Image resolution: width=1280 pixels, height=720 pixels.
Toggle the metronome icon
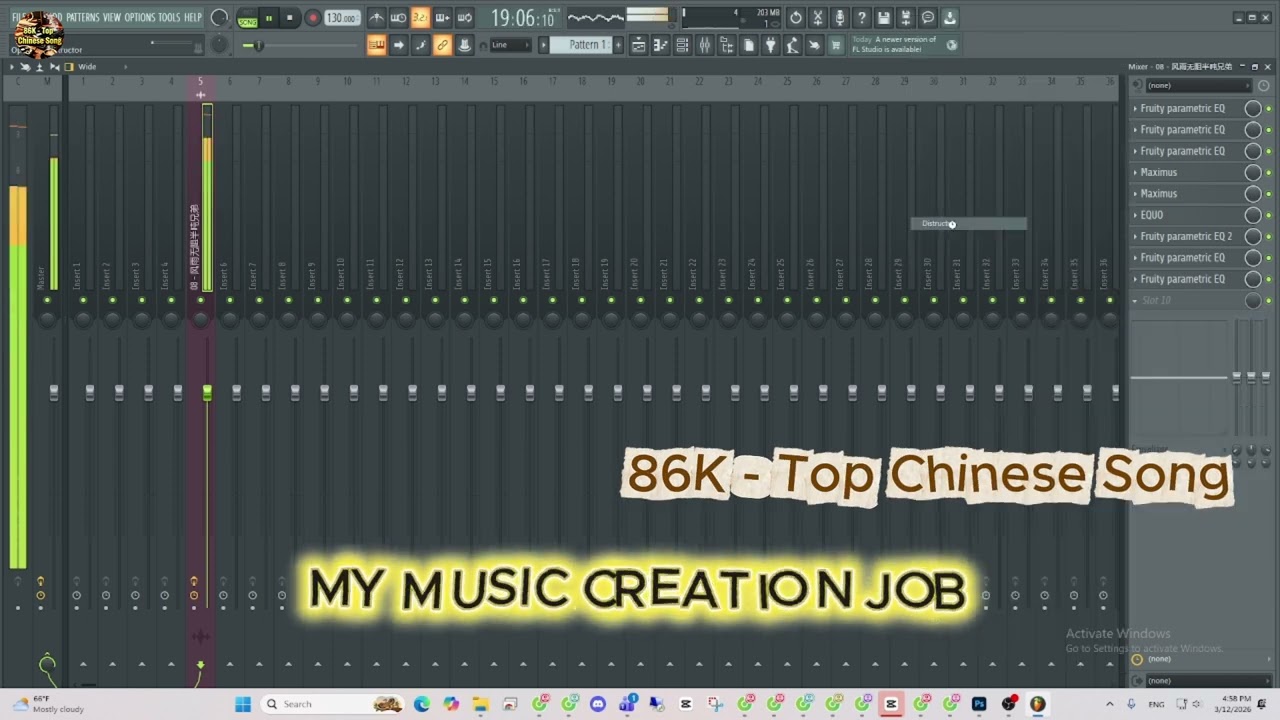pos(376,18)
